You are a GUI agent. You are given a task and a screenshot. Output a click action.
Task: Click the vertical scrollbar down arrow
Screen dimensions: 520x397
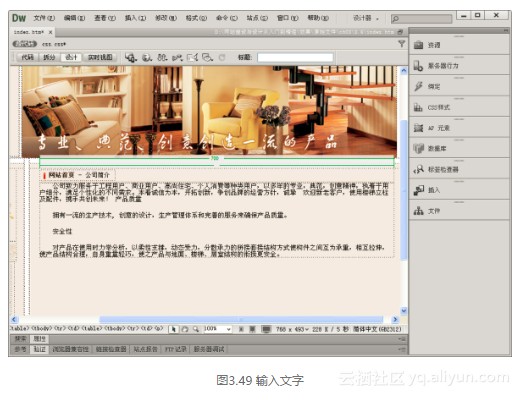coord(404,311)
